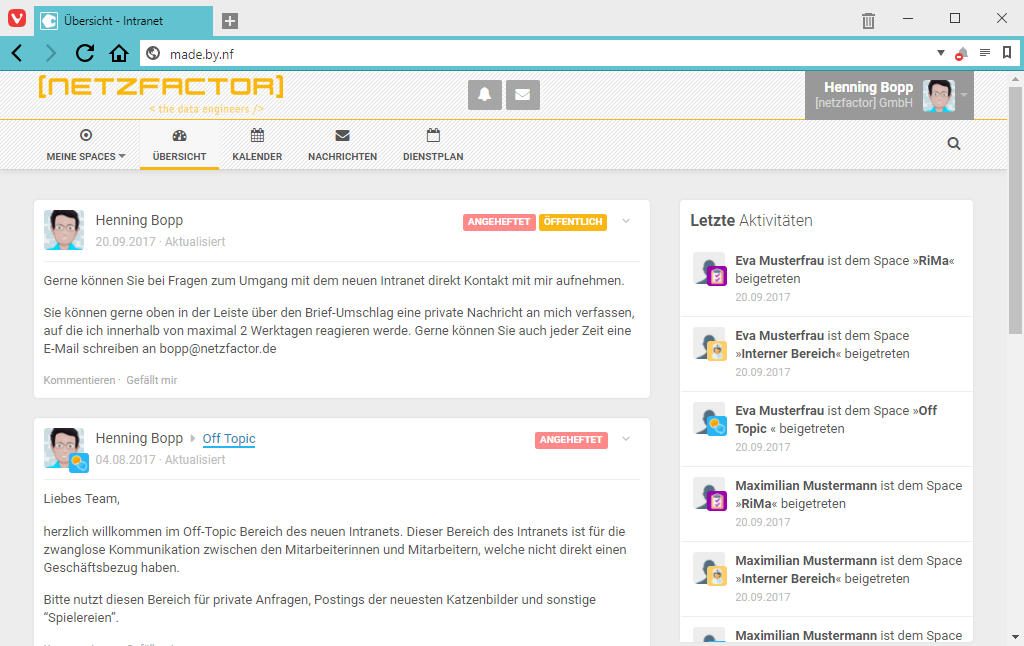Click the blocked notifications bell icon
The image size is (1024, 646).
click(961, 54)
